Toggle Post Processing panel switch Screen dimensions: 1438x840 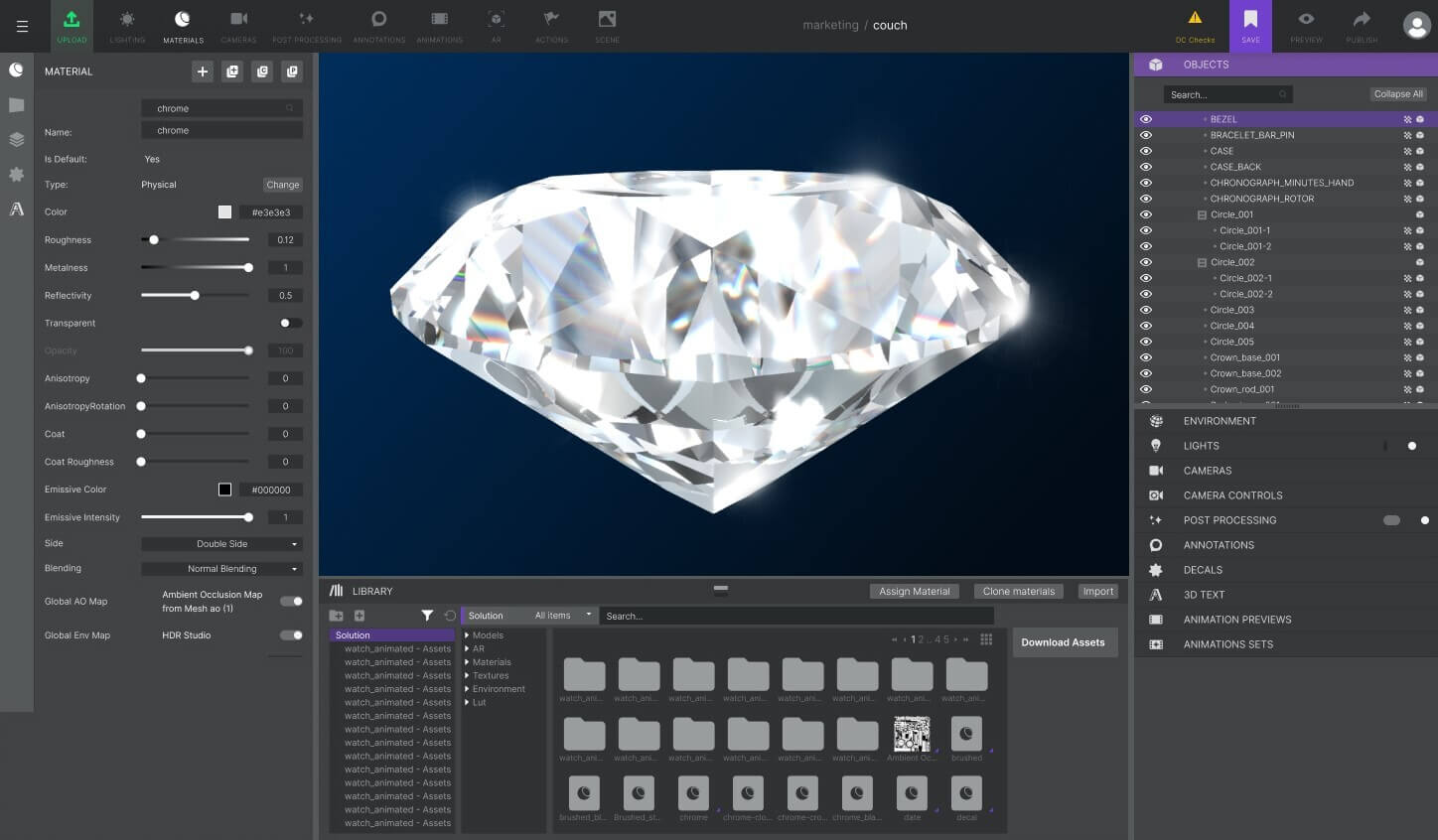(x=1391, y=520)
